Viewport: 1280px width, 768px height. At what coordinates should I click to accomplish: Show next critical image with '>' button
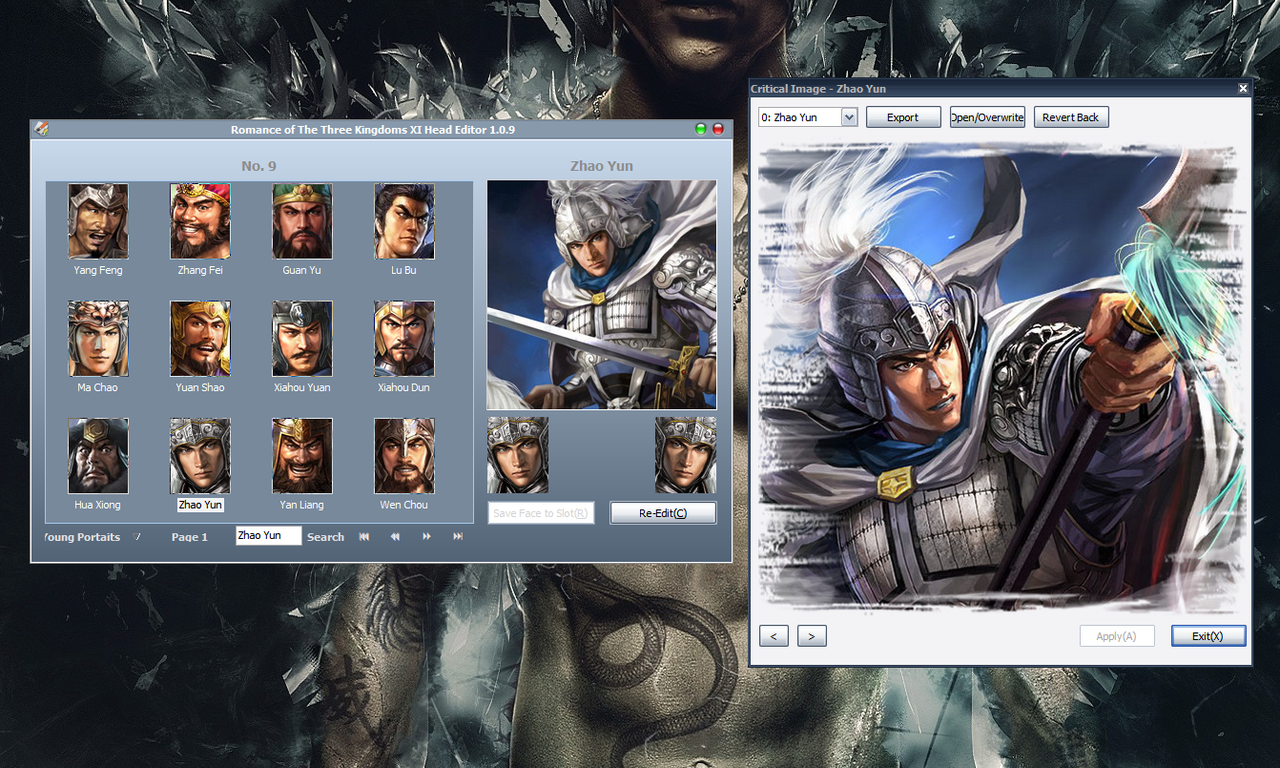coord(812,636)
